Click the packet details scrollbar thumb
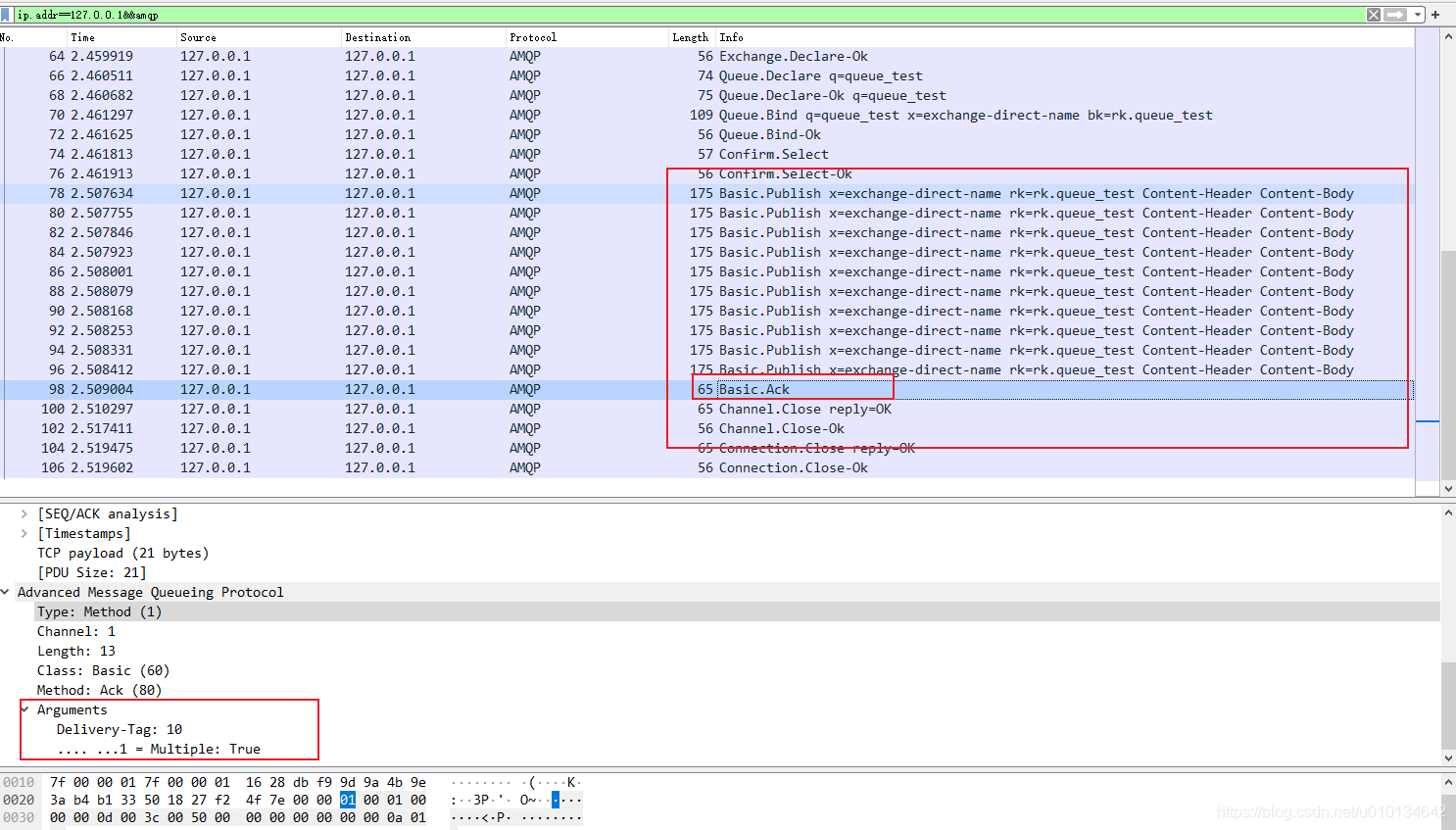 pyautogui.click(x=1448, y=706)
